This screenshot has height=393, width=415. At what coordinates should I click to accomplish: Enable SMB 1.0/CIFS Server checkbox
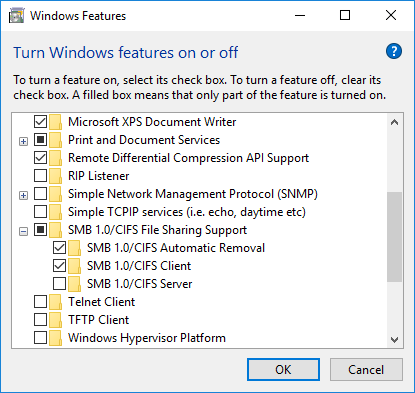(59, 284)
